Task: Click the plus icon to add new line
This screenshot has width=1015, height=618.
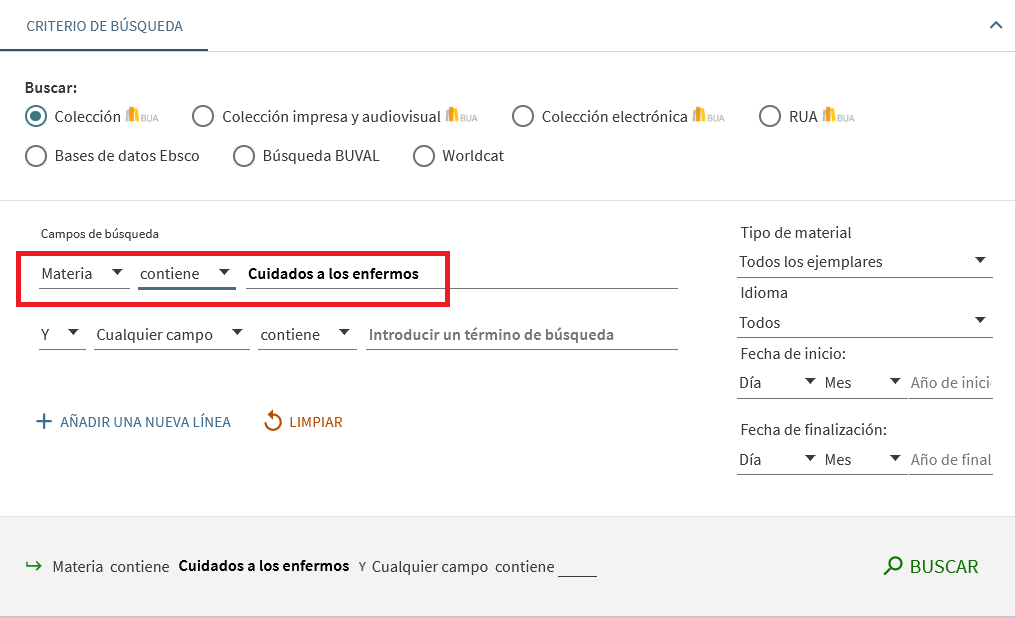Action: (x=43, y=422)
